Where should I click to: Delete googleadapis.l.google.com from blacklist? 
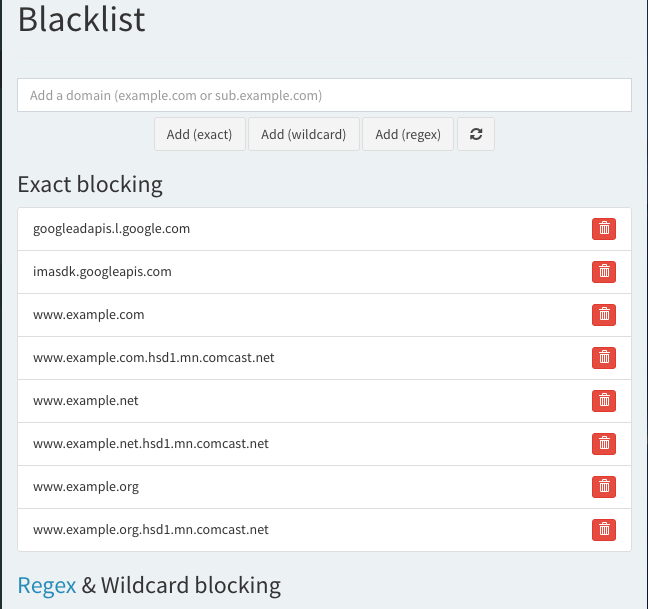(604, 229)
